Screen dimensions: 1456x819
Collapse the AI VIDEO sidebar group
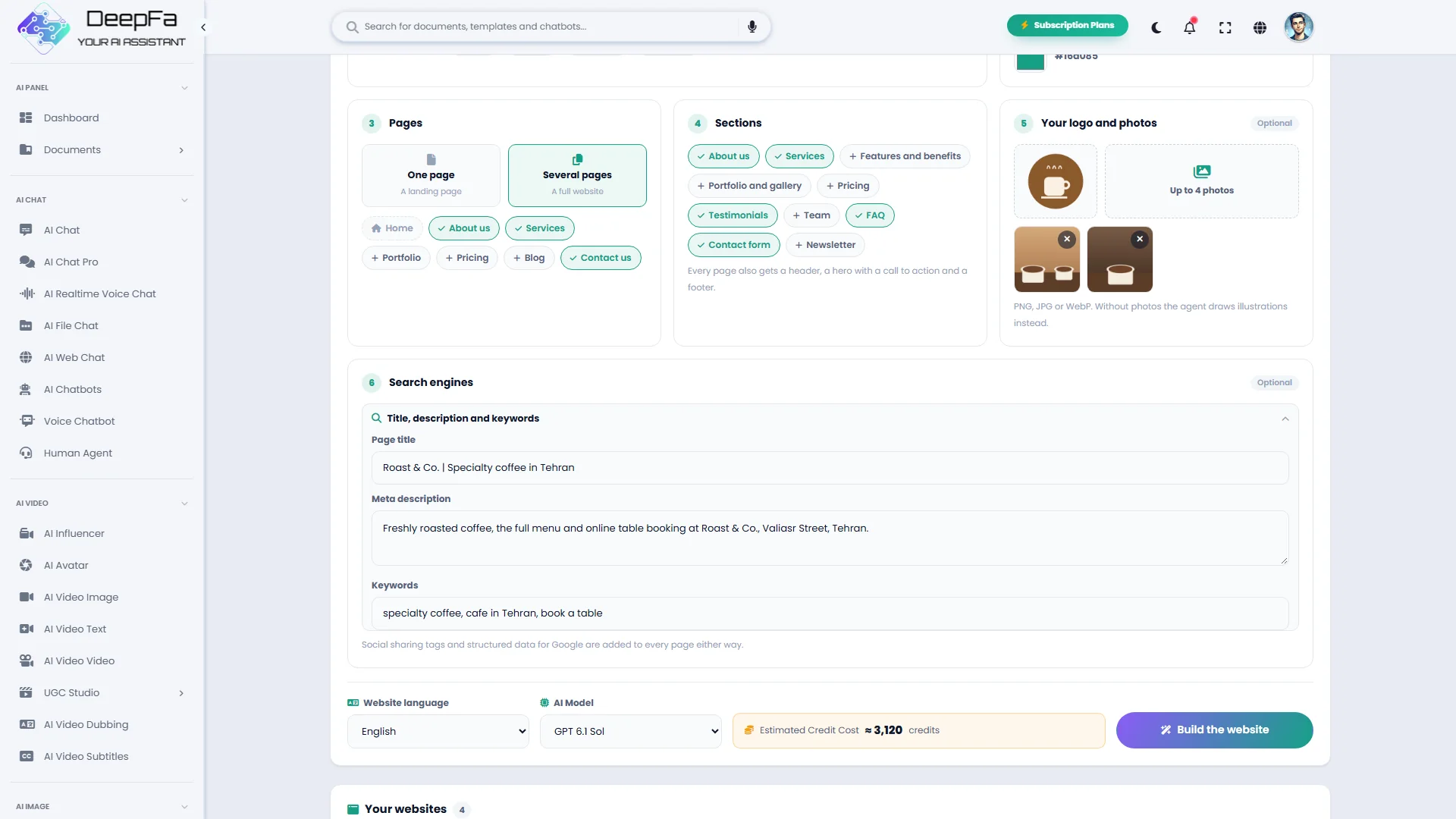click(184, 504)
